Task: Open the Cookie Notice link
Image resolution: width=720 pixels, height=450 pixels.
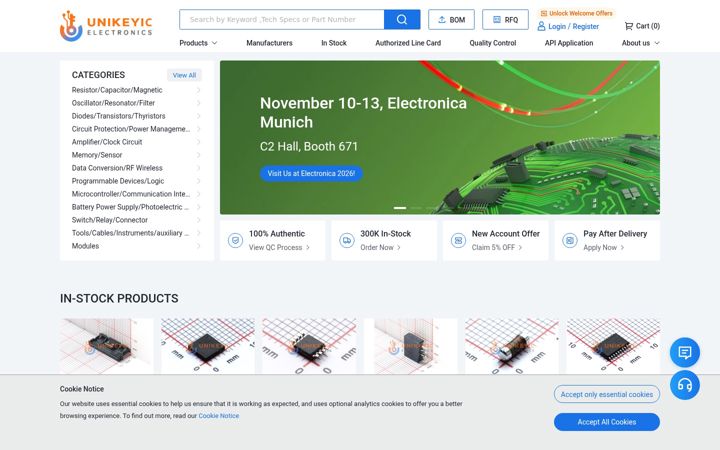Action: 219,416
